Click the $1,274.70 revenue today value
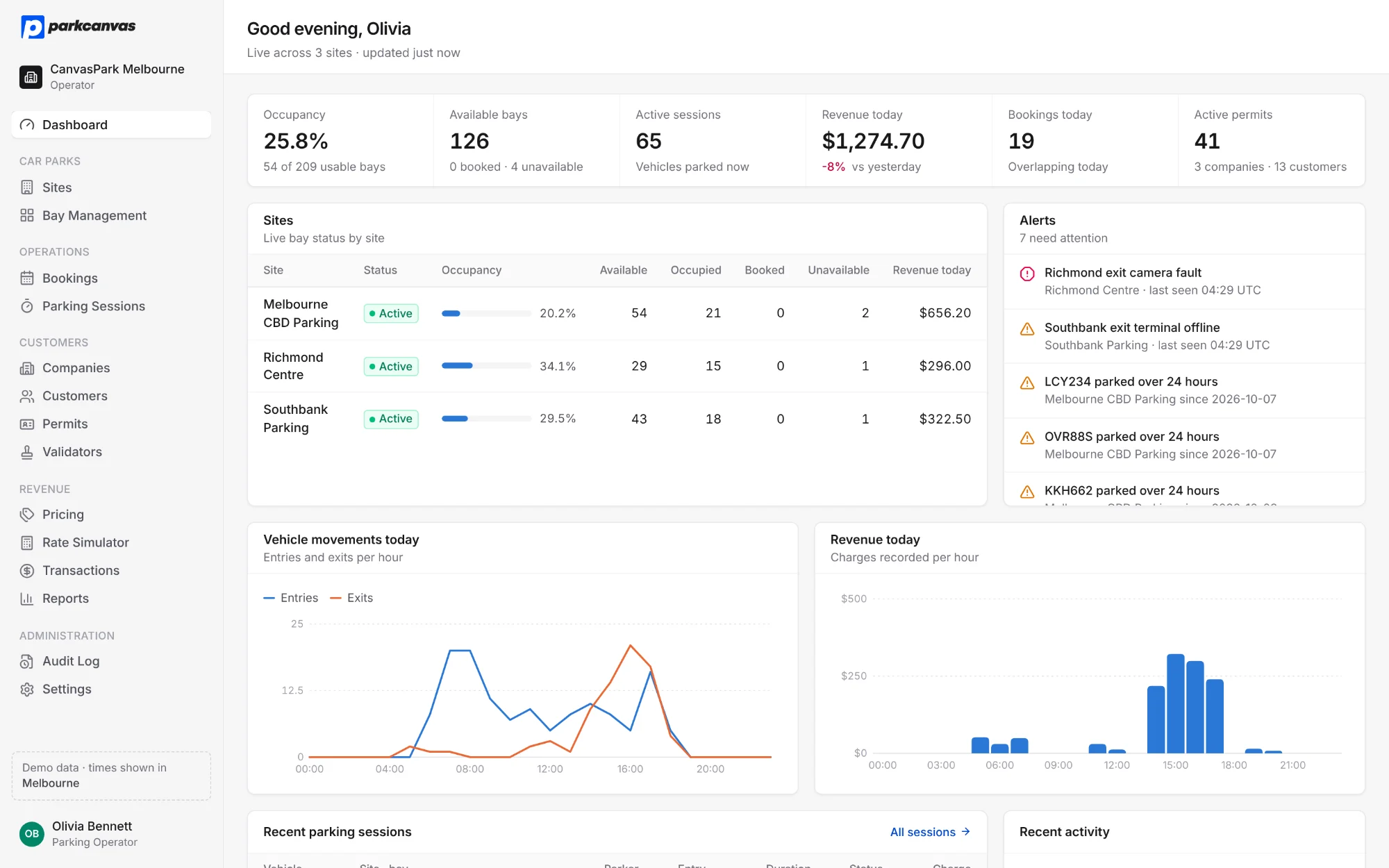 tap(873, 141)
